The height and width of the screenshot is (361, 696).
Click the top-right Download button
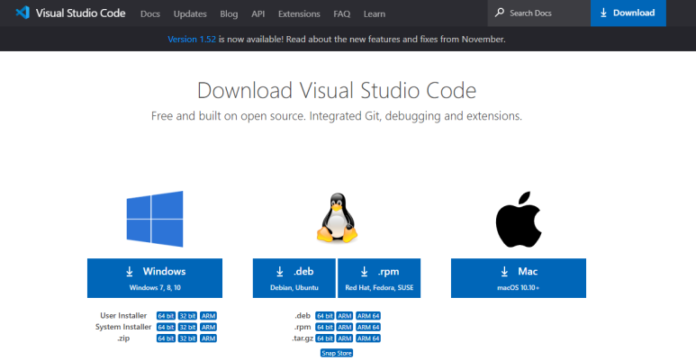click(x=628, y=13)
